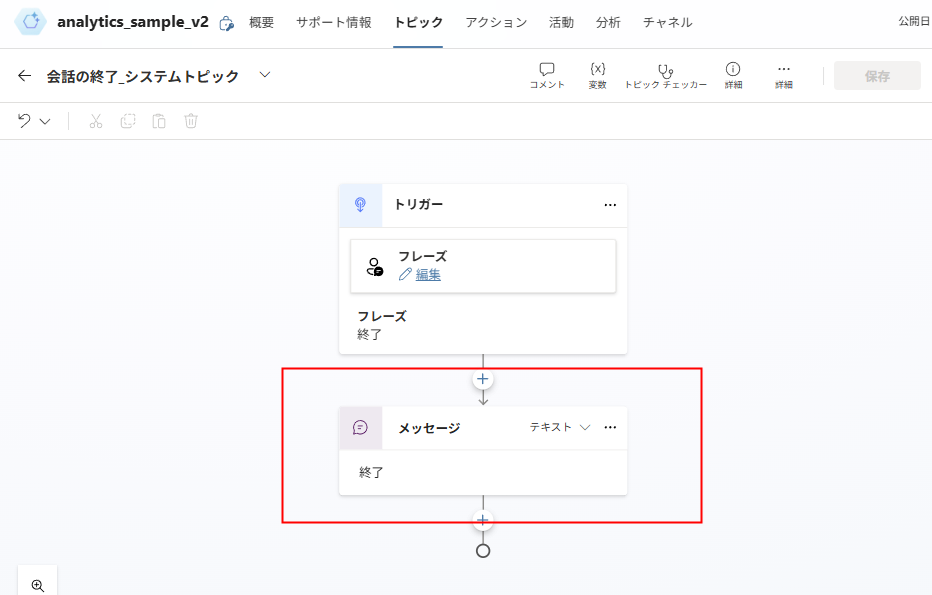
Task: Click the delete trash can icon
Action: [191, 121]
